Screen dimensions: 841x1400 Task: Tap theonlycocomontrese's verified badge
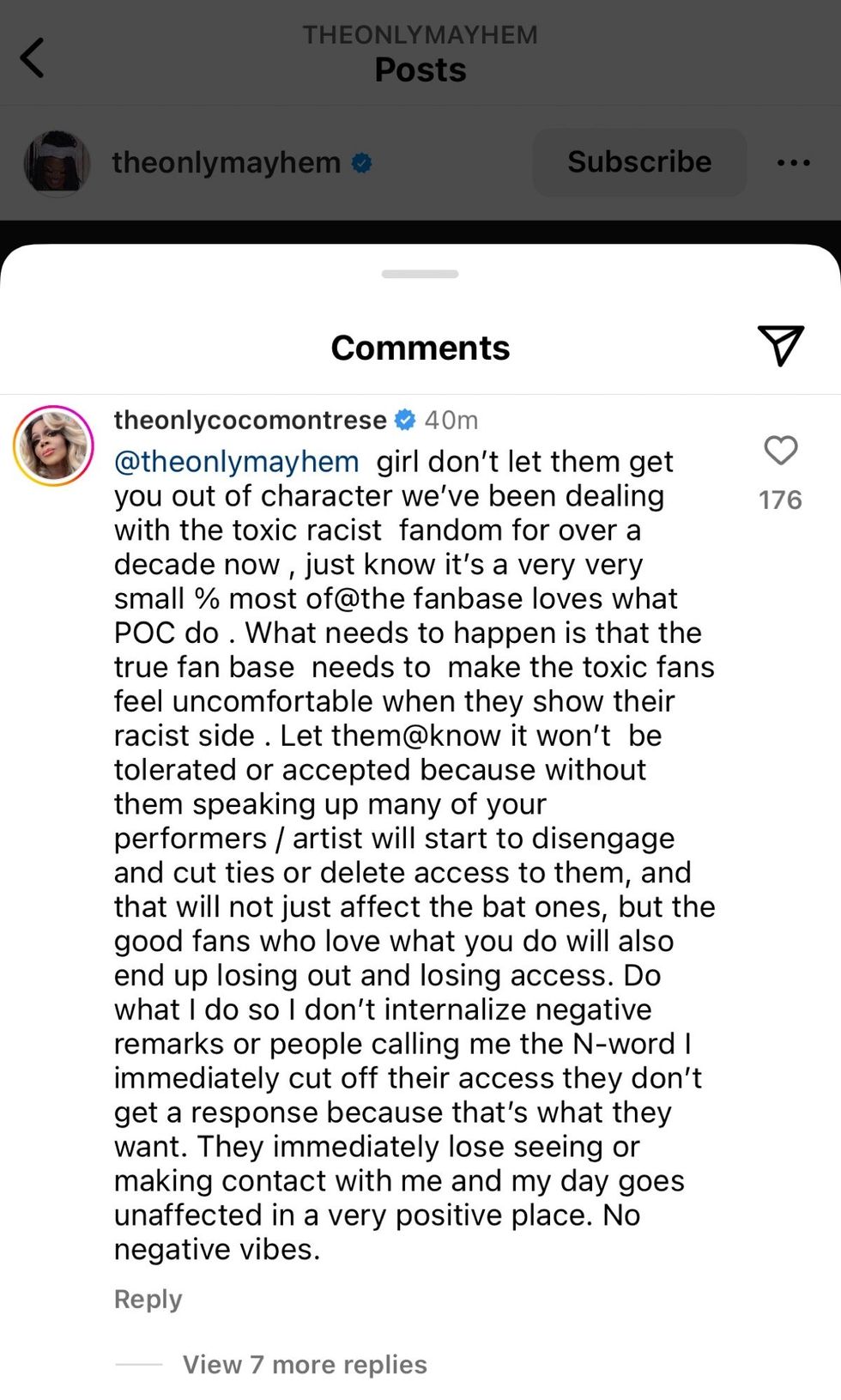pos(405,420)
